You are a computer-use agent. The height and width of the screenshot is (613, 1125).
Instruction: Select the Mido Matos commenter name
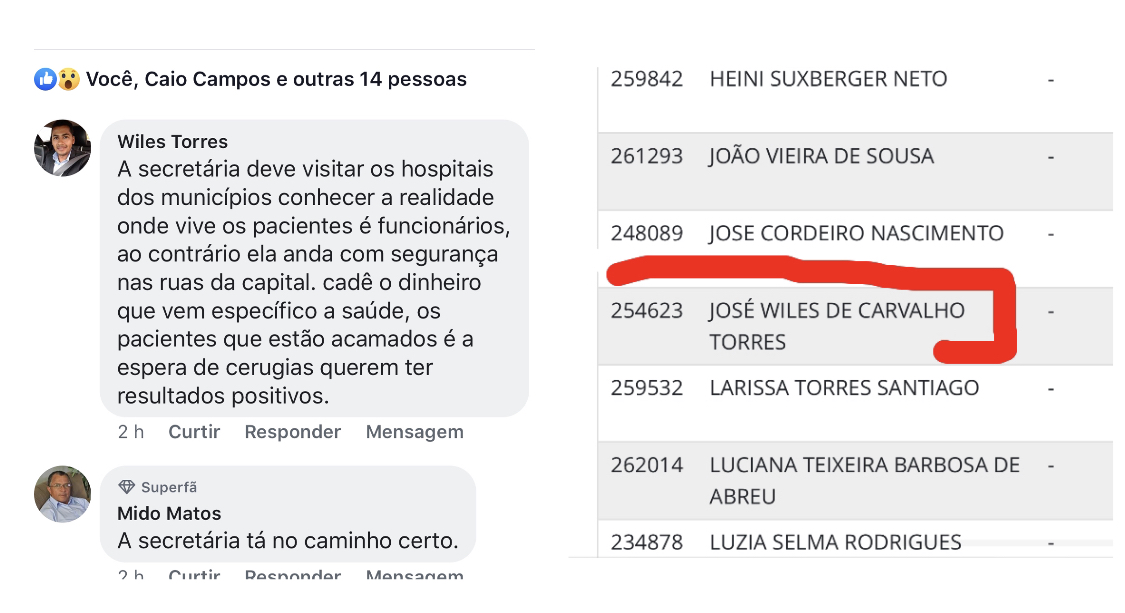pyautogui.click(x=169, y=514)
